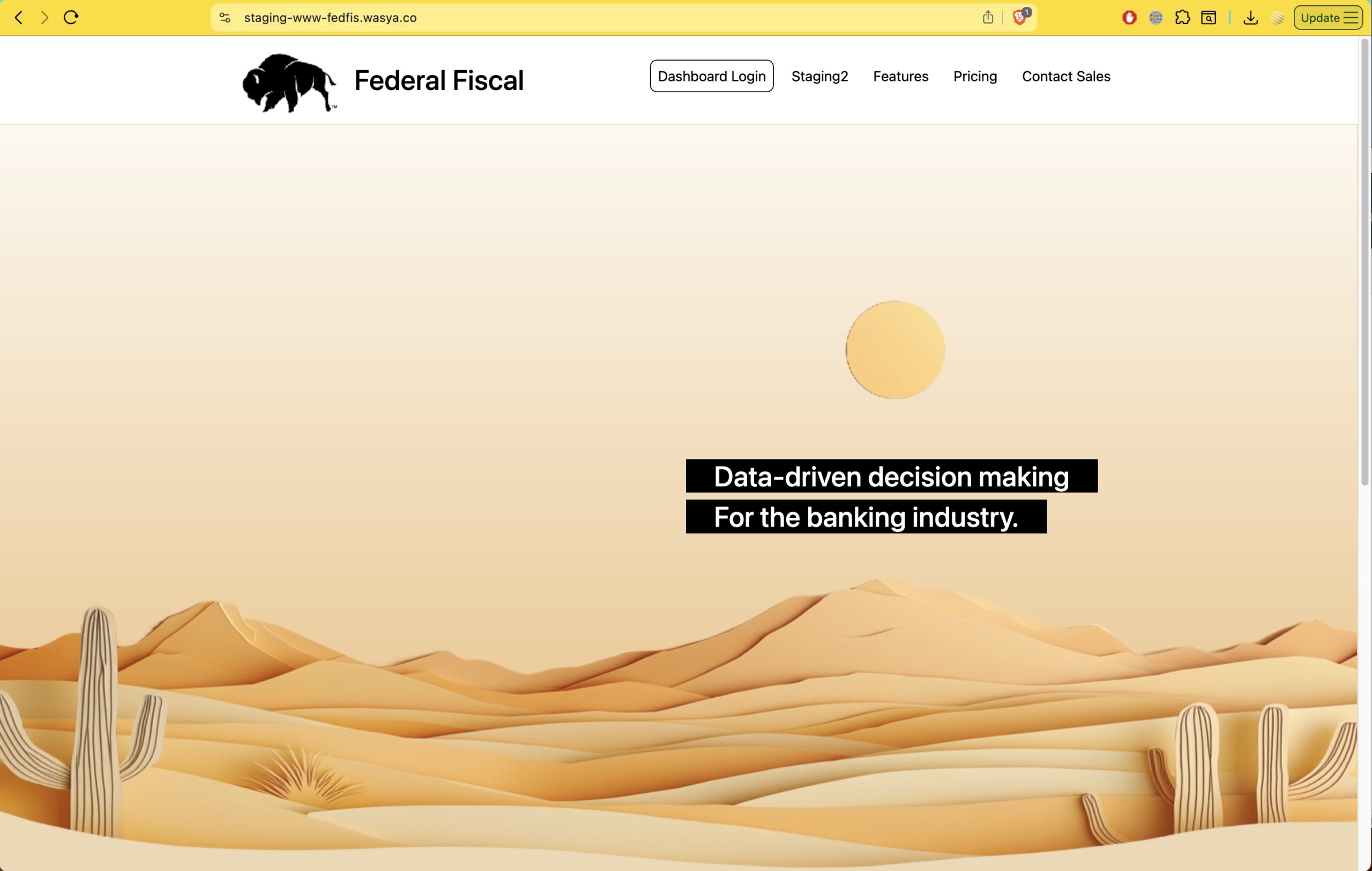Click the forward navigation arrow
Screen dimensions: 1372x871
coord(44,18)
